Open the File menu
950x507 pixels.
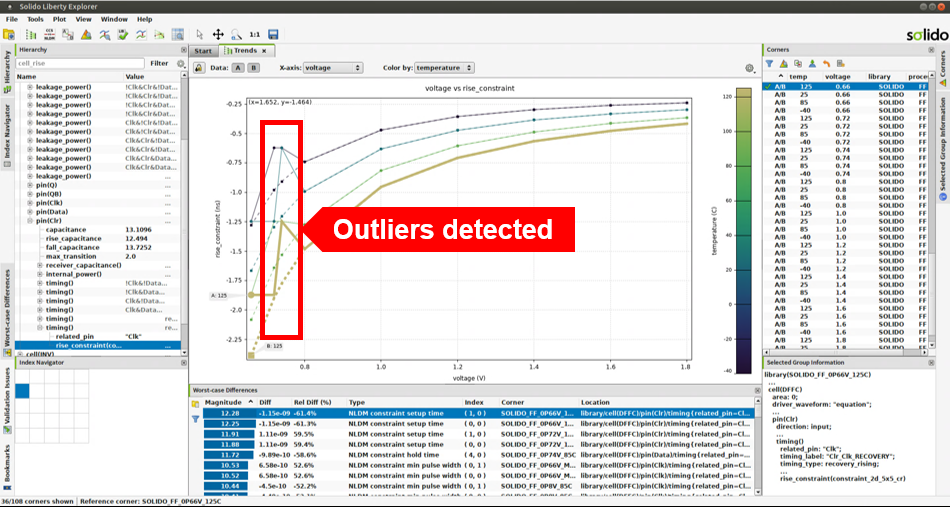12,19
